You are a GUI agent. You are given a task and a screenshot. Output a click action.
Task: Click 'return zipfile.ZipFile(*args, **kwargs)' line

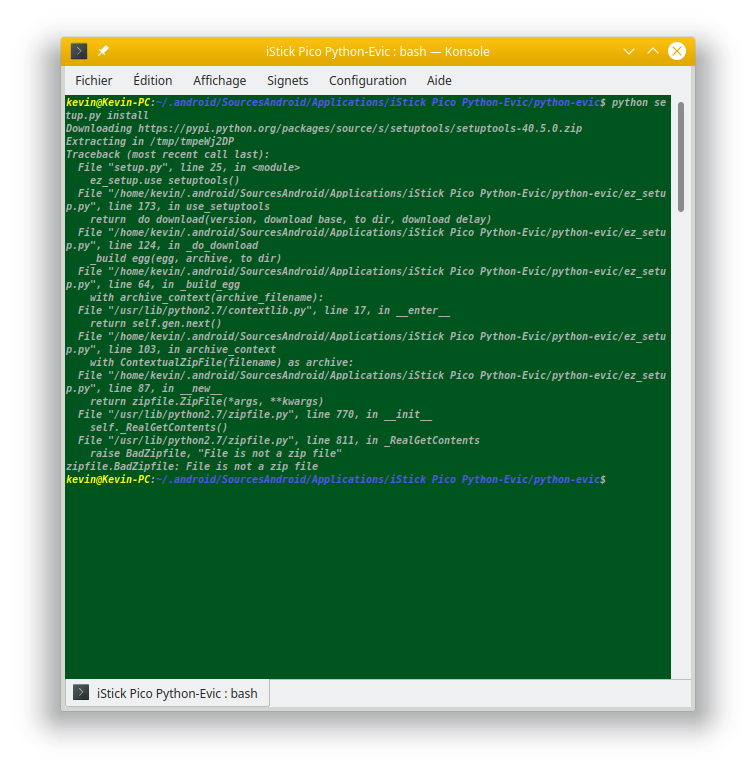tap(207, 401)
